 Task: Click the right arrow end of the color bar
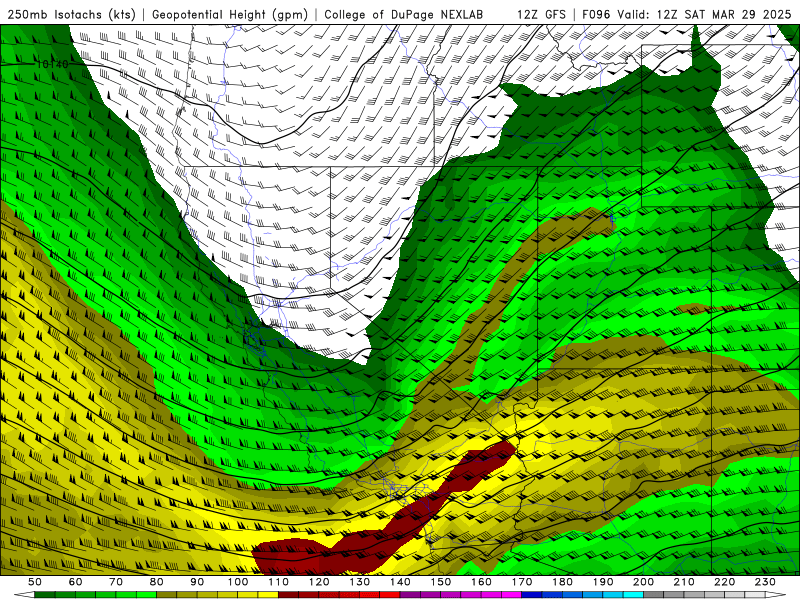(776, 595)
